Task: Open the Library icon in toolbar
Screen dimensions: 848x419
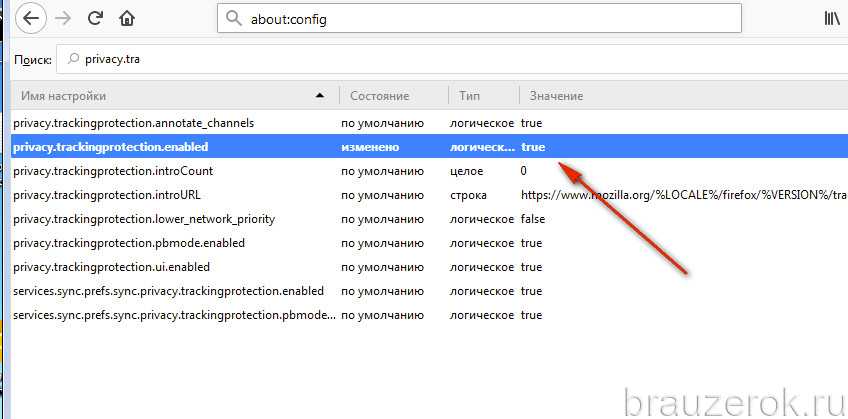Action: click(x=832, y=19)
